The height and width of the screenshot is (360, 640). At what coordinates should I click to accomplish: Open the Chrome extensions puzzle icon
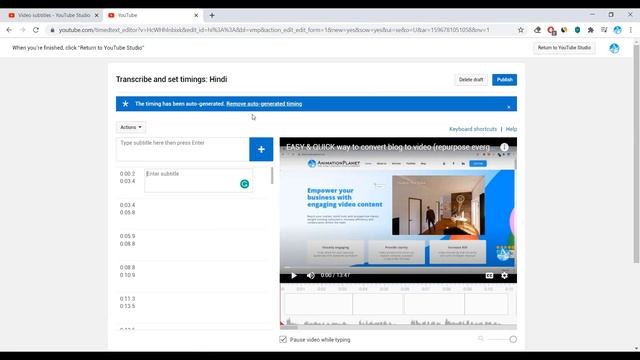tap(591, 30)
